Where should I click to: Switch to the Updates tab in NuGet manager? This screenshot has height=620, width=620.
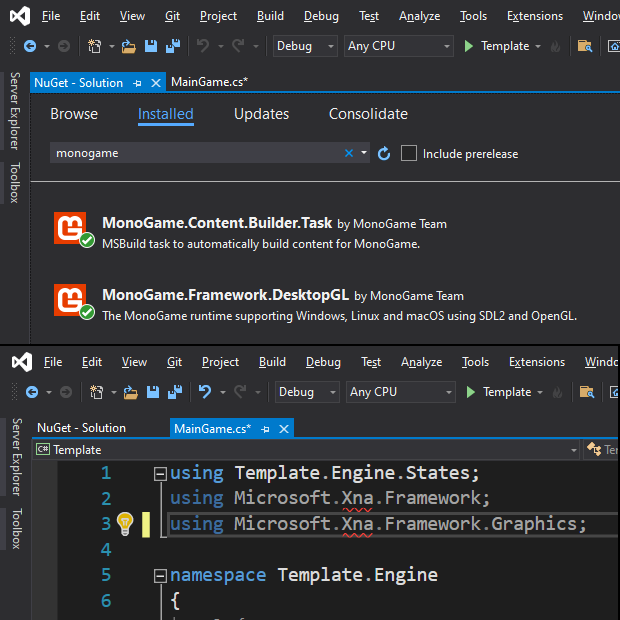click(x=261, y=114)
